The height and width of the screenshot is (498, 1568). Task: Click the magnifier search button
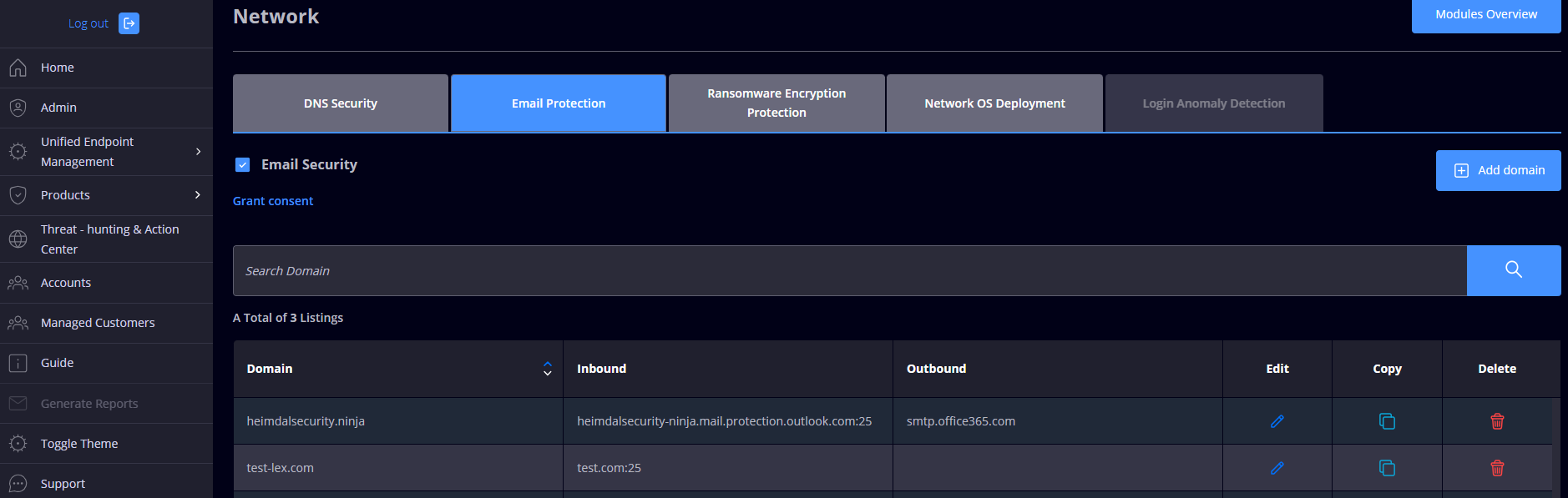pos(1514,271)
